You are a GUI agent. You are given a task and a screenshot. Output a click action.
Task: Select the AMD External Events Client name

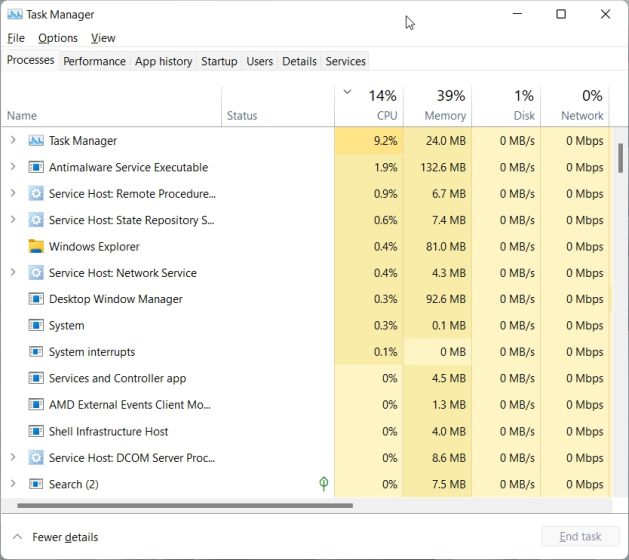[130, 405]
